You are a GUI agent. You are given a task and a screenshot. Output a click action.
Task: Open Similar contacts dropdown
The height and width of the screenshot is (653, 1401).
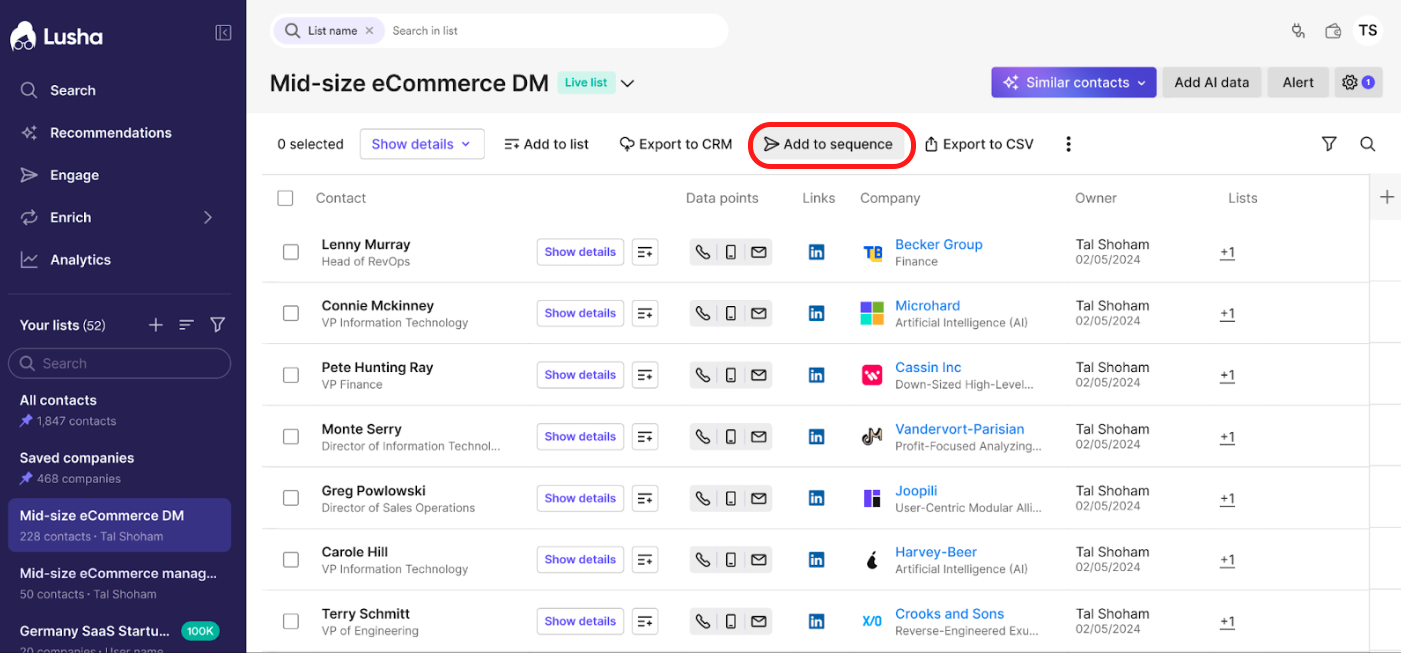click(x=1074, y=83)
